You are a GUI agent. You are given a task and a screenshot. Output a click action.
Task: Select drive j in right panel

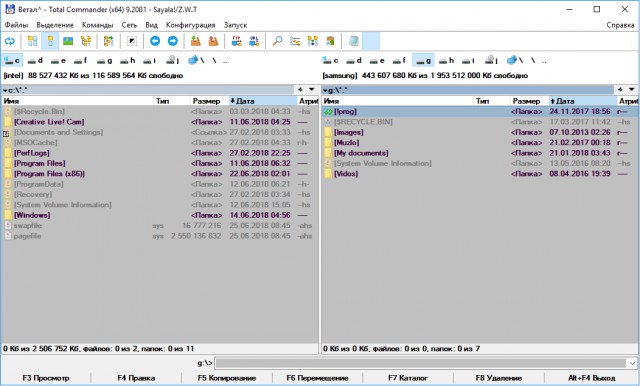492,61
